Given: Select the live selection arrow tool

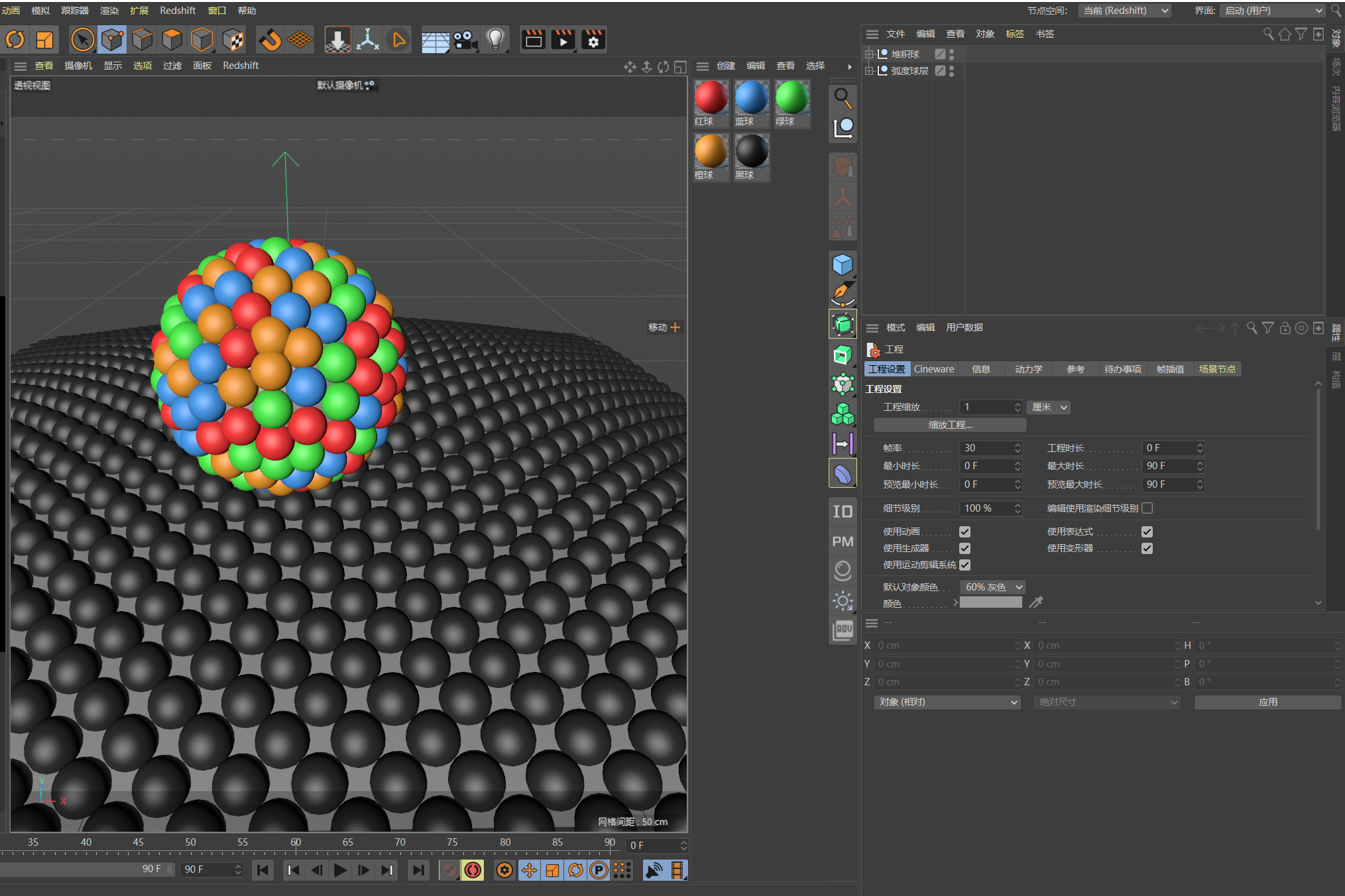Looking at the screenshot, I should pyautogui.click(x=83, y=40).
